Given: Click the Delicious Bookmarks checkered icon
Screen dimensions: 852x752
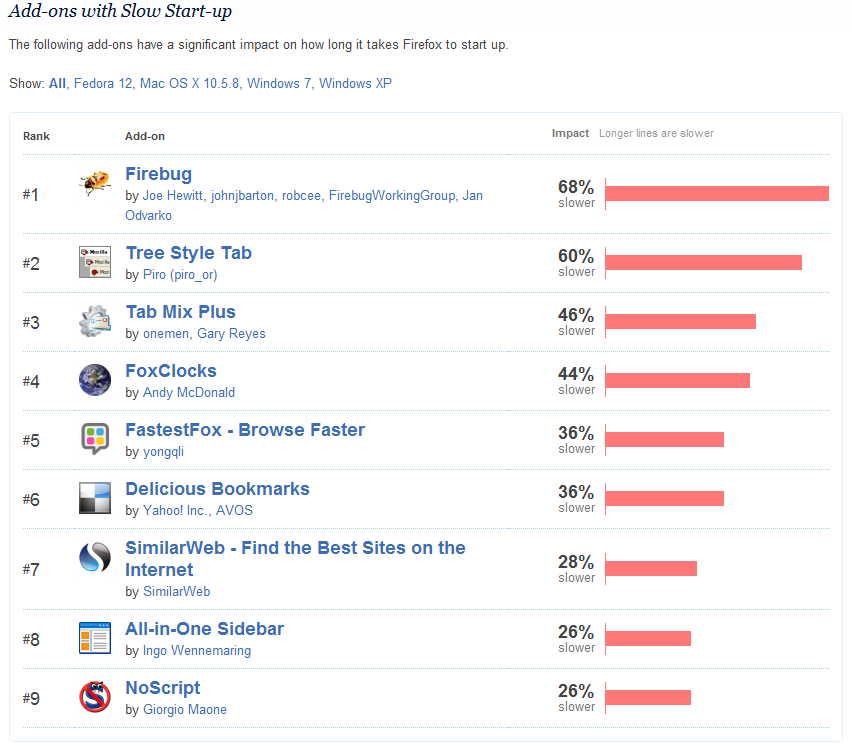Looking at the screenshot, I should tap(94, 498).
